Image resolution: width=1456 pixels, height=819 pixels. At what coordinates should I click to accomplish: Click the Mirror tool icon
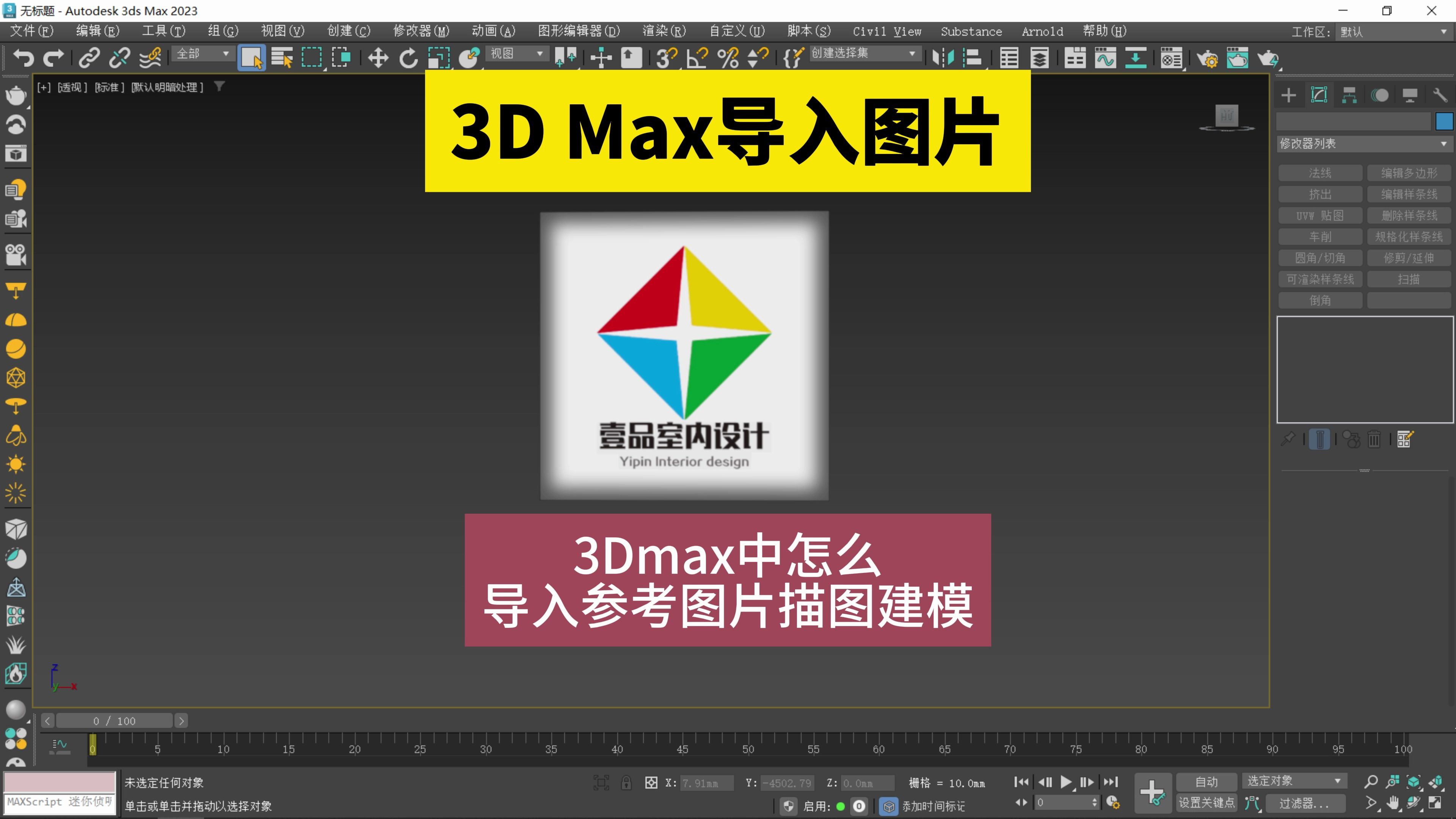click(943, 58)
